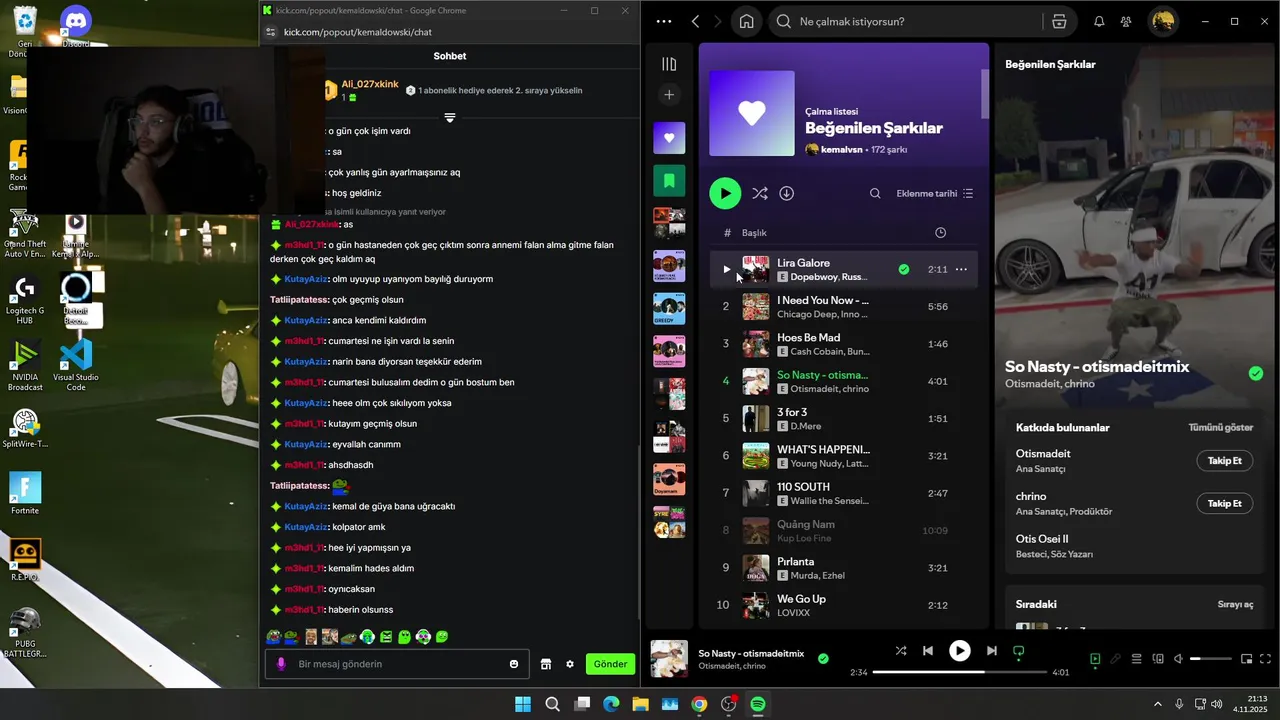Open Spotify notifications bell

click(x=1099, y=21)
